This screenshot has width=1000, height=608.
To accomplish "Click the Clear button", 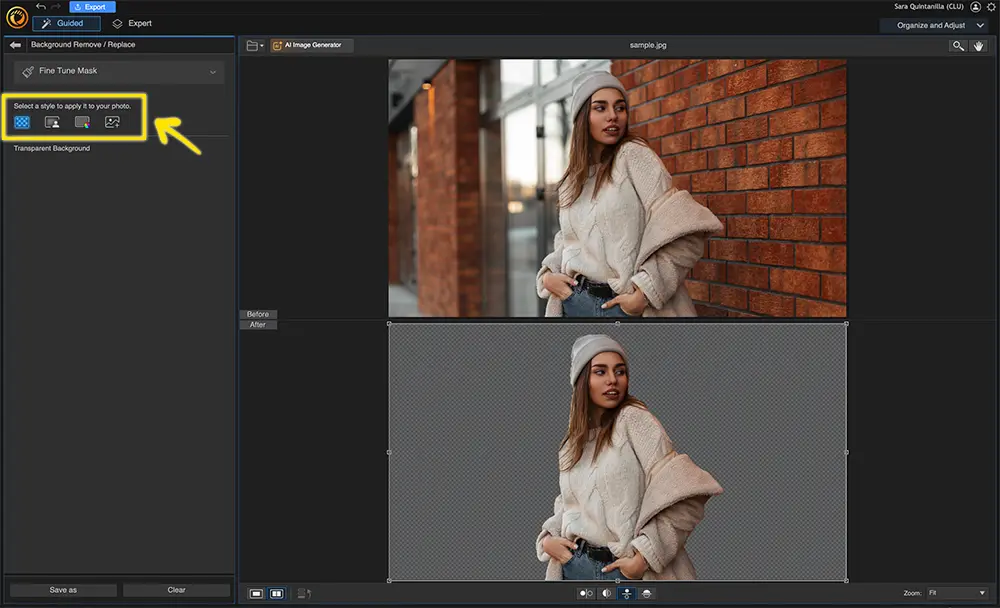I will pos(177,589).
